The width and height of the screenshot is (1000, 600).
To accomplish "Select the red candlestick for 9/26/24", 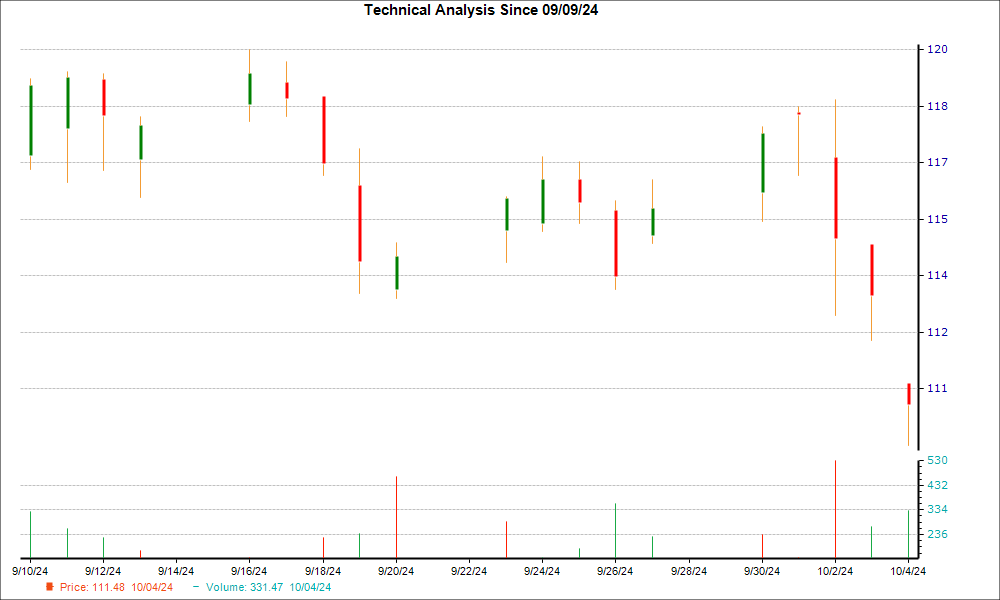I will (616, 244).
